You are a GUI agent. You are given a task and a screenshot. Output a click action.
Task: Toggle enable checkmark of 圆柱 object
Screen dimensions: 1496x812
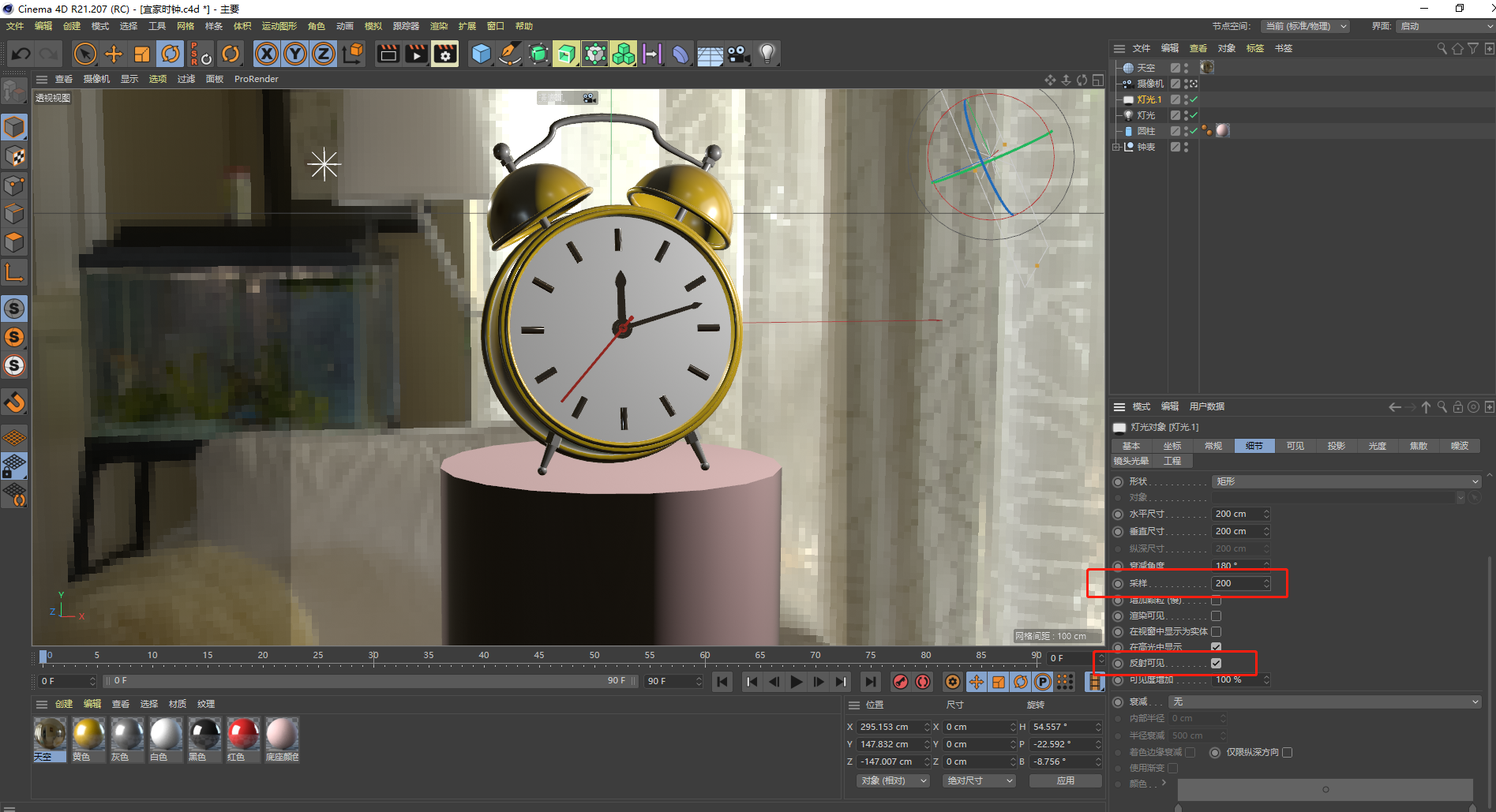(1194, 131)
